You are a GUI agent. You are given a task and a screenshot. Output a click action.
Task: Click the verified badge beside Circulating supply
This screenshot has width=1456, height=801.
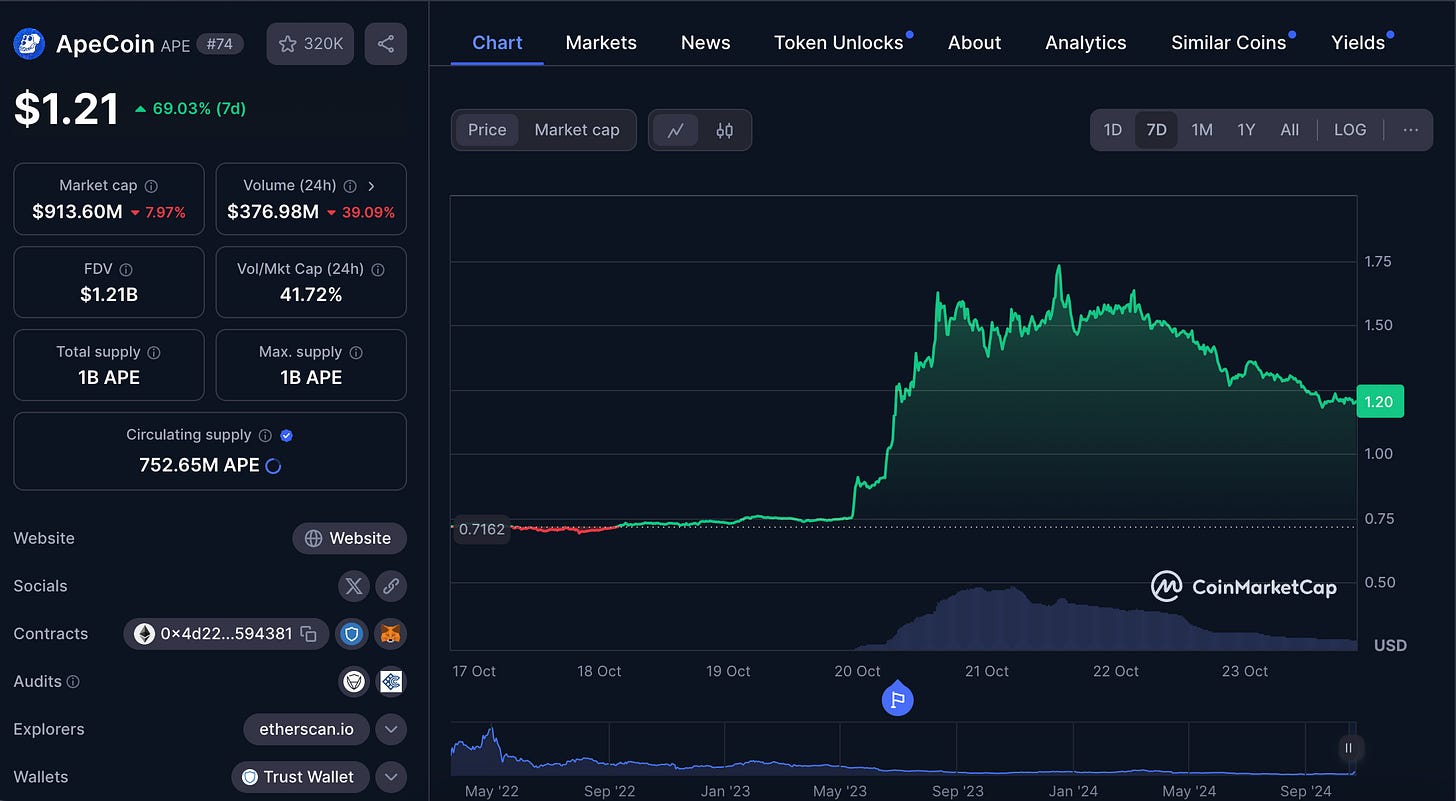point(287,435)
